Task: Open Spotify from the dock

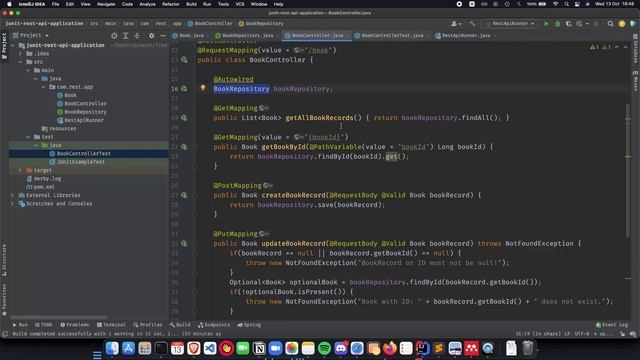Action: (324, 348)
